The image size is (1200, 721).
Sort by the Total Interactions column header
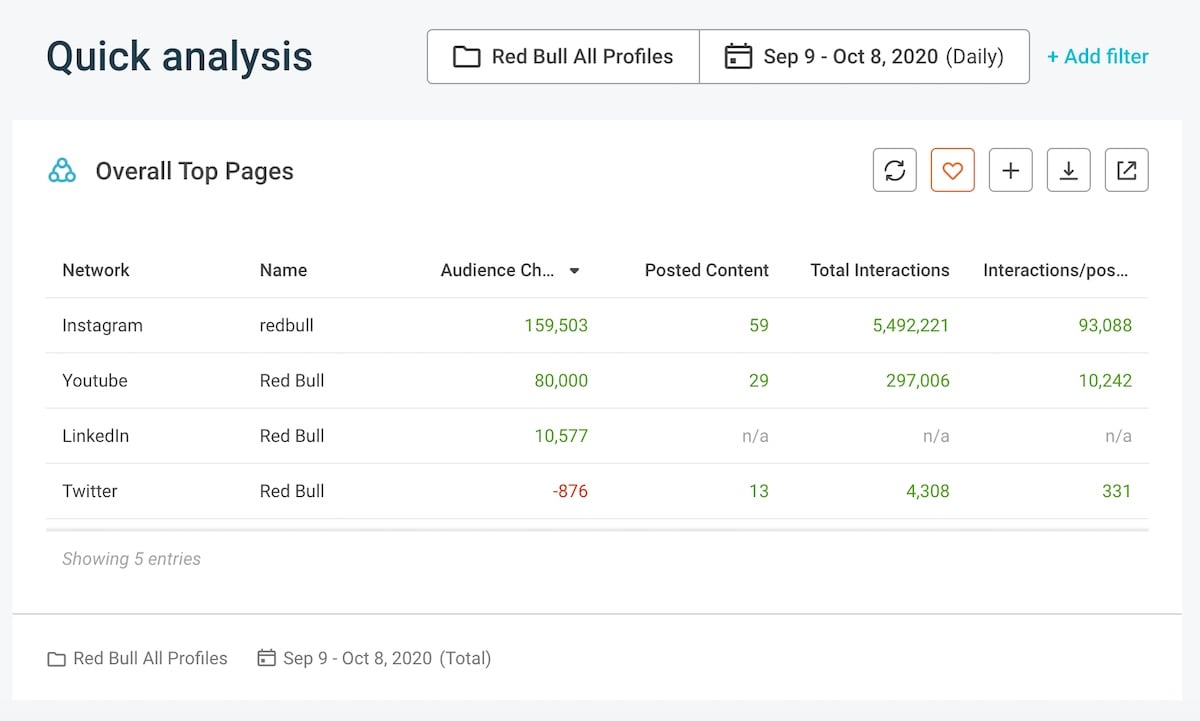[x=880, y=270]
